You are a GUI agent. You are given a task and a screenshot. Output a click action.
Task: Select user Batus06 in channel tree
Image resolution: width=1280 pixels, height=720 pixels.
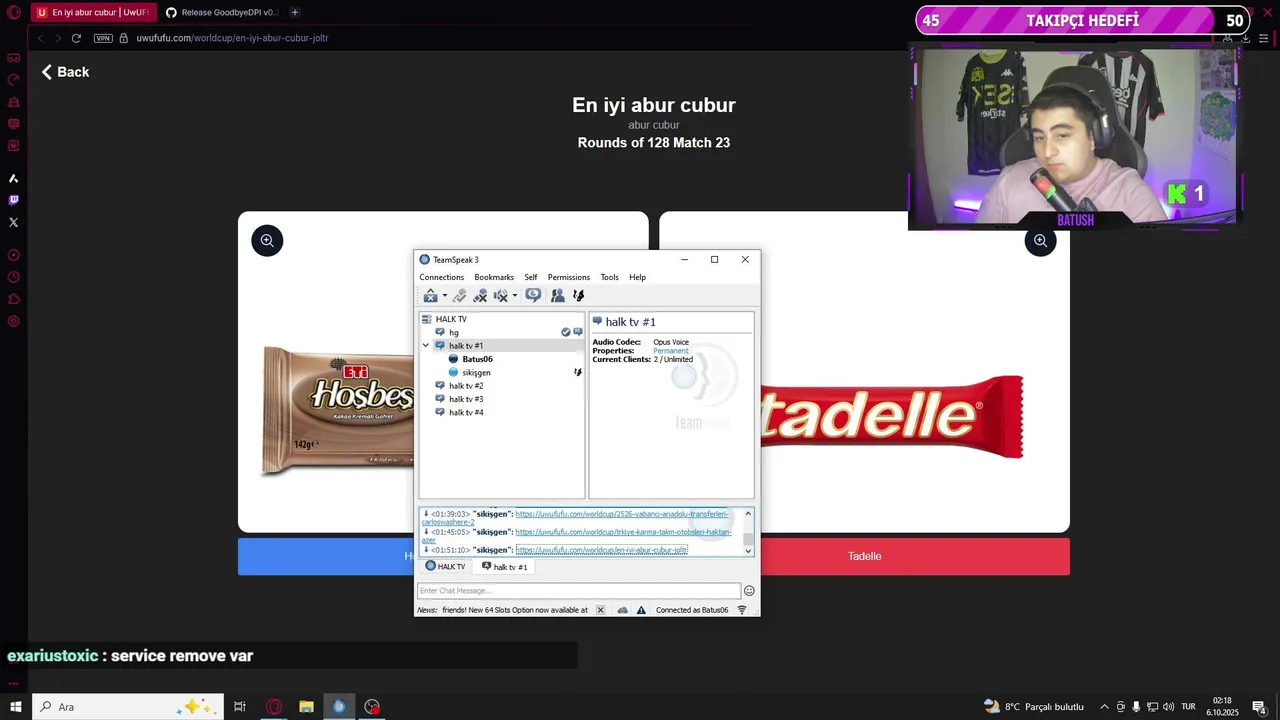(477, 359)
